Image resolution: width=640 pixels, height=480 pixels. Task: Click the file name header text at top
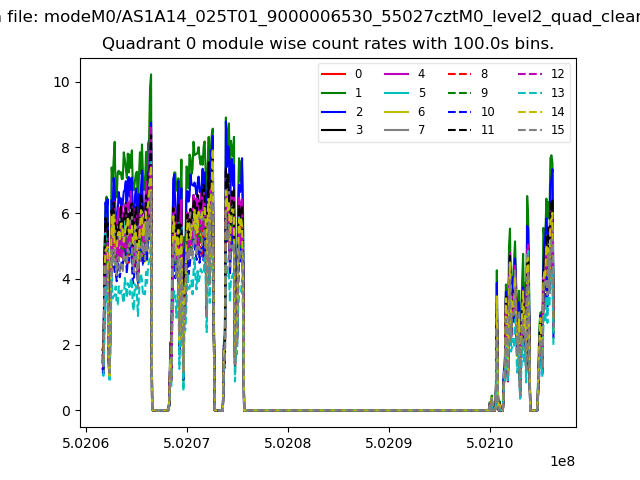(x=320, y=15)
